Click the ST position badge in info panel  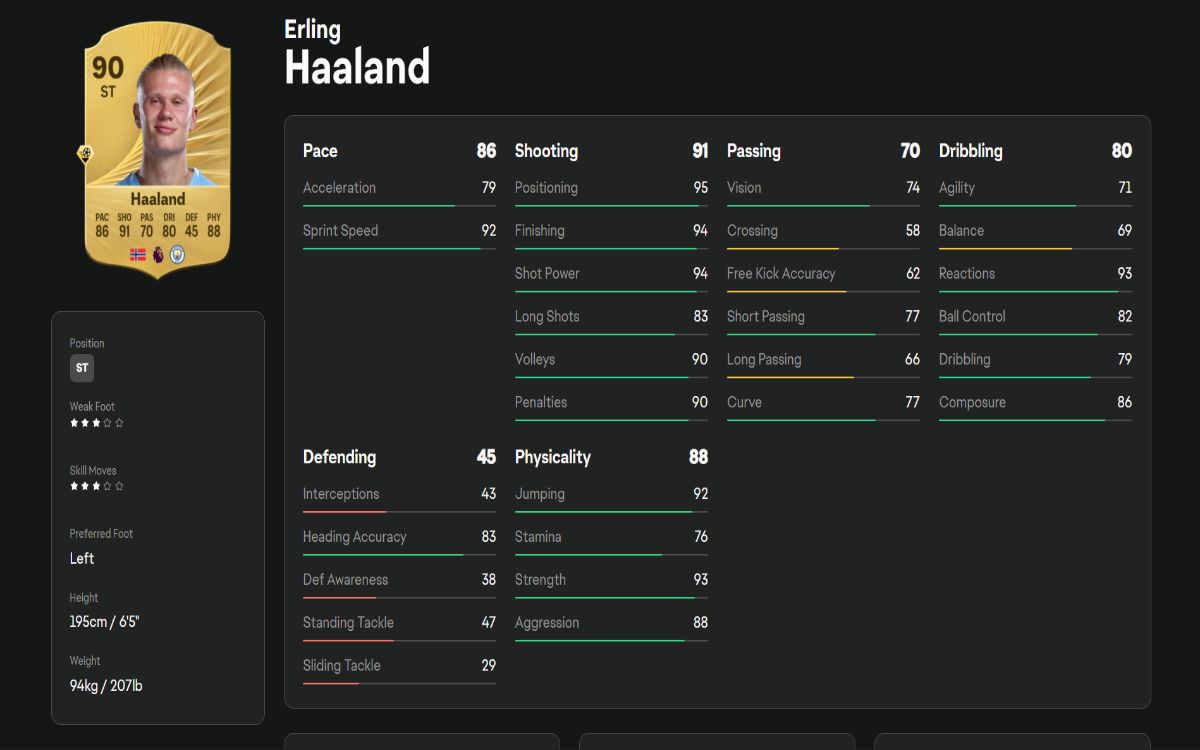click(x=82, y=368)
